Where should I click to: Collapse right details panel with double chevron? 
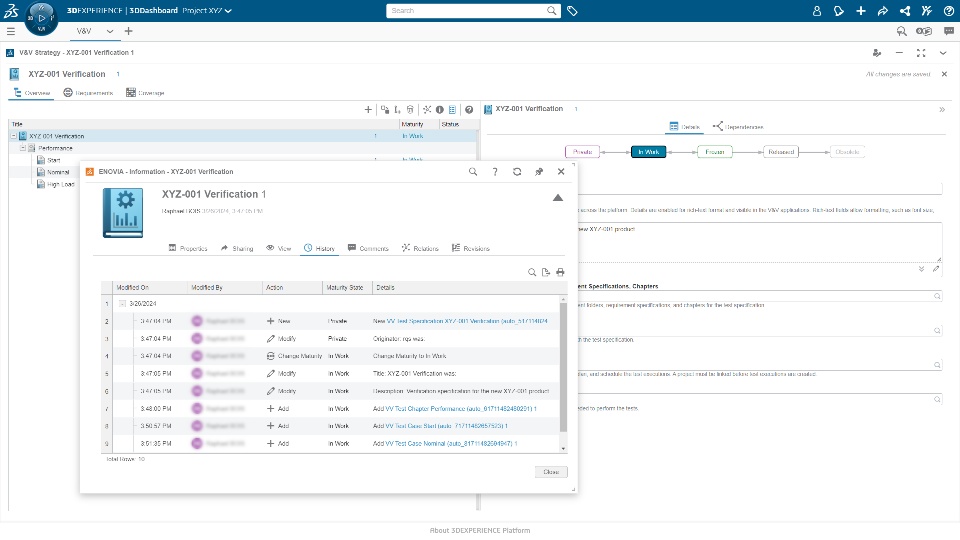point(942,110)
